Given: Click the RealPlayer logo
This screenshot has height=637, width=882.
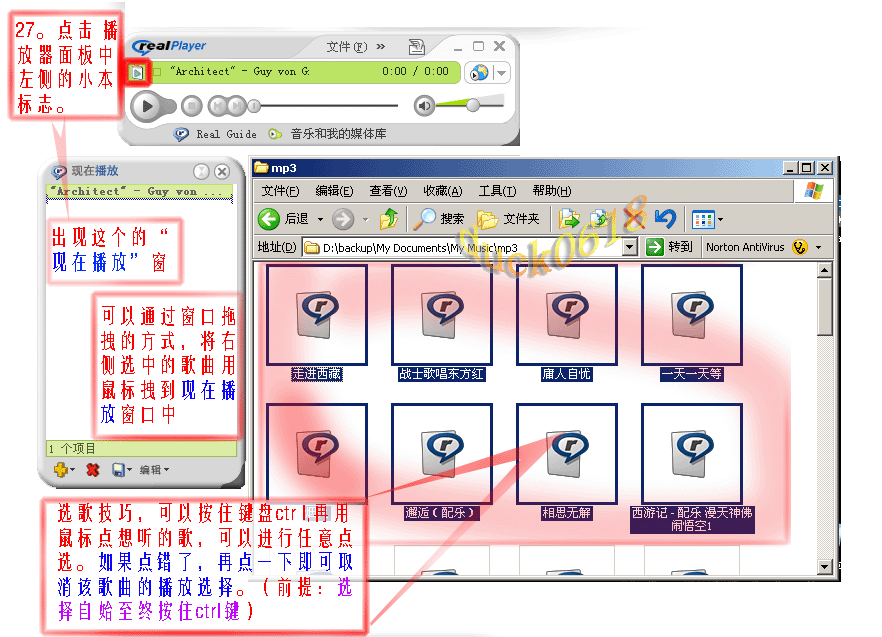Looking at the screenshot, I should (169, 46).
